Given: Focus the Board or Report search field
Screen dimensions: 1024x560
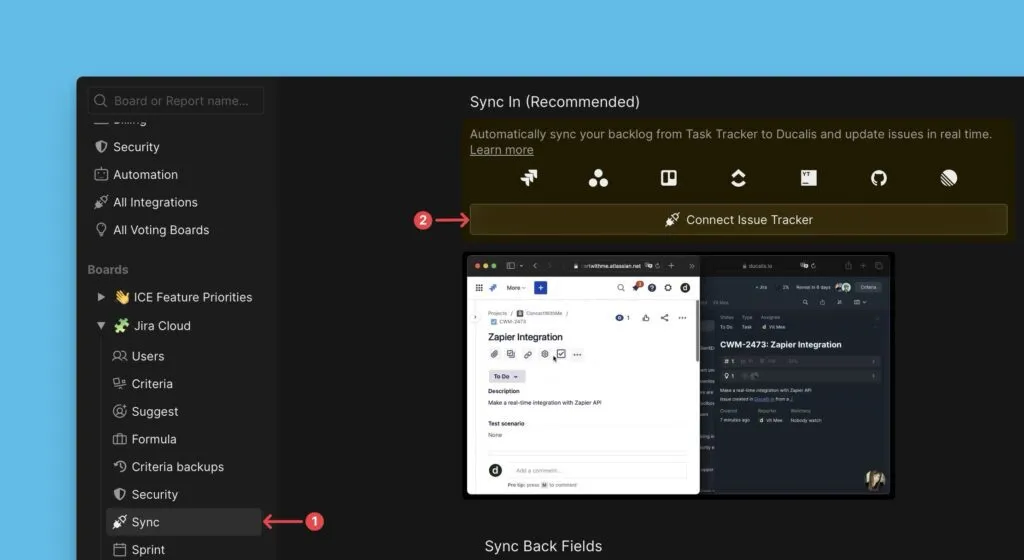Looking at the screenshot, I should pos(176,101).
